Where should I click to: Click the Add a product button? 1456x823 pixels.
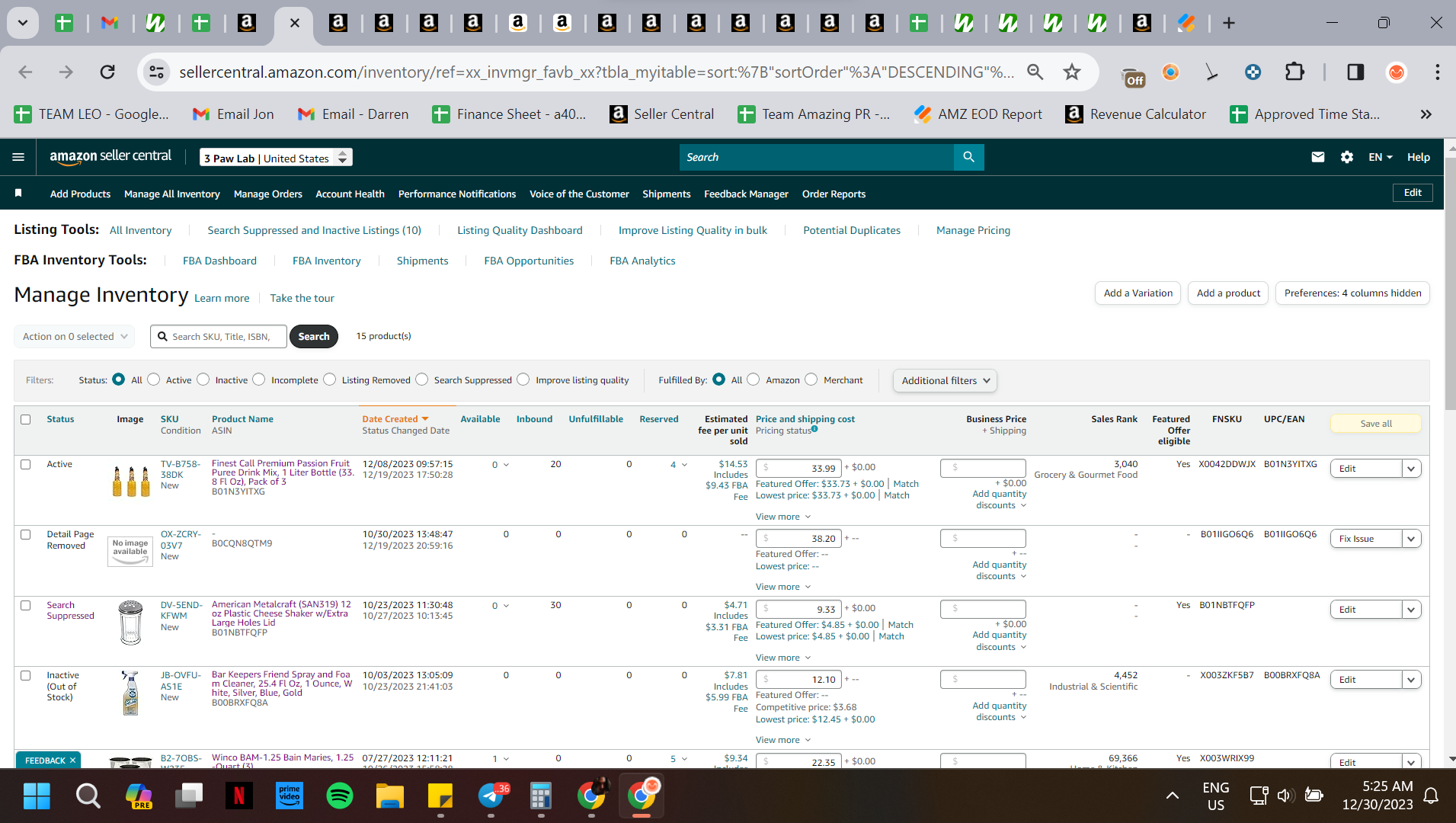[1228, 293]
